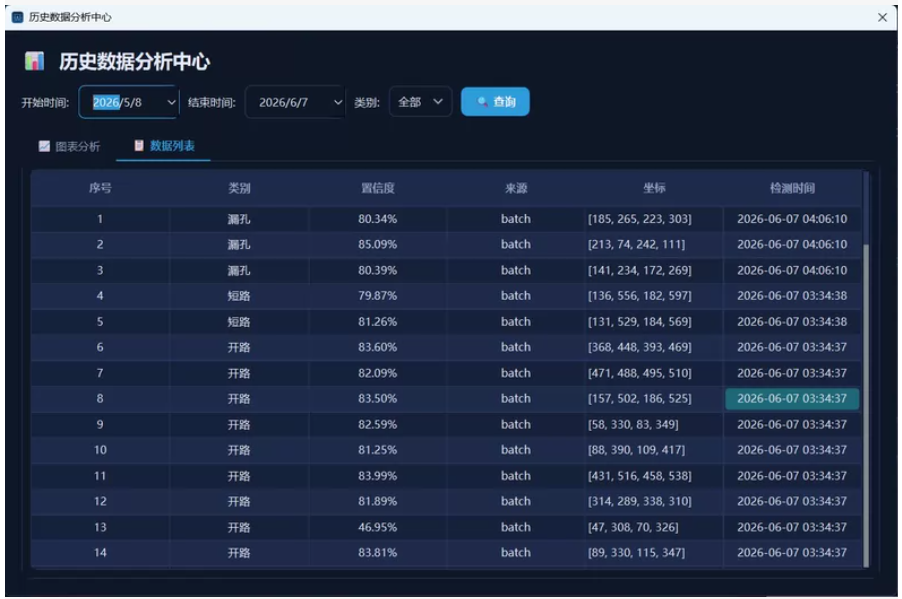
Task: Click the 检测时间 column header
Action: coord(792,188)
